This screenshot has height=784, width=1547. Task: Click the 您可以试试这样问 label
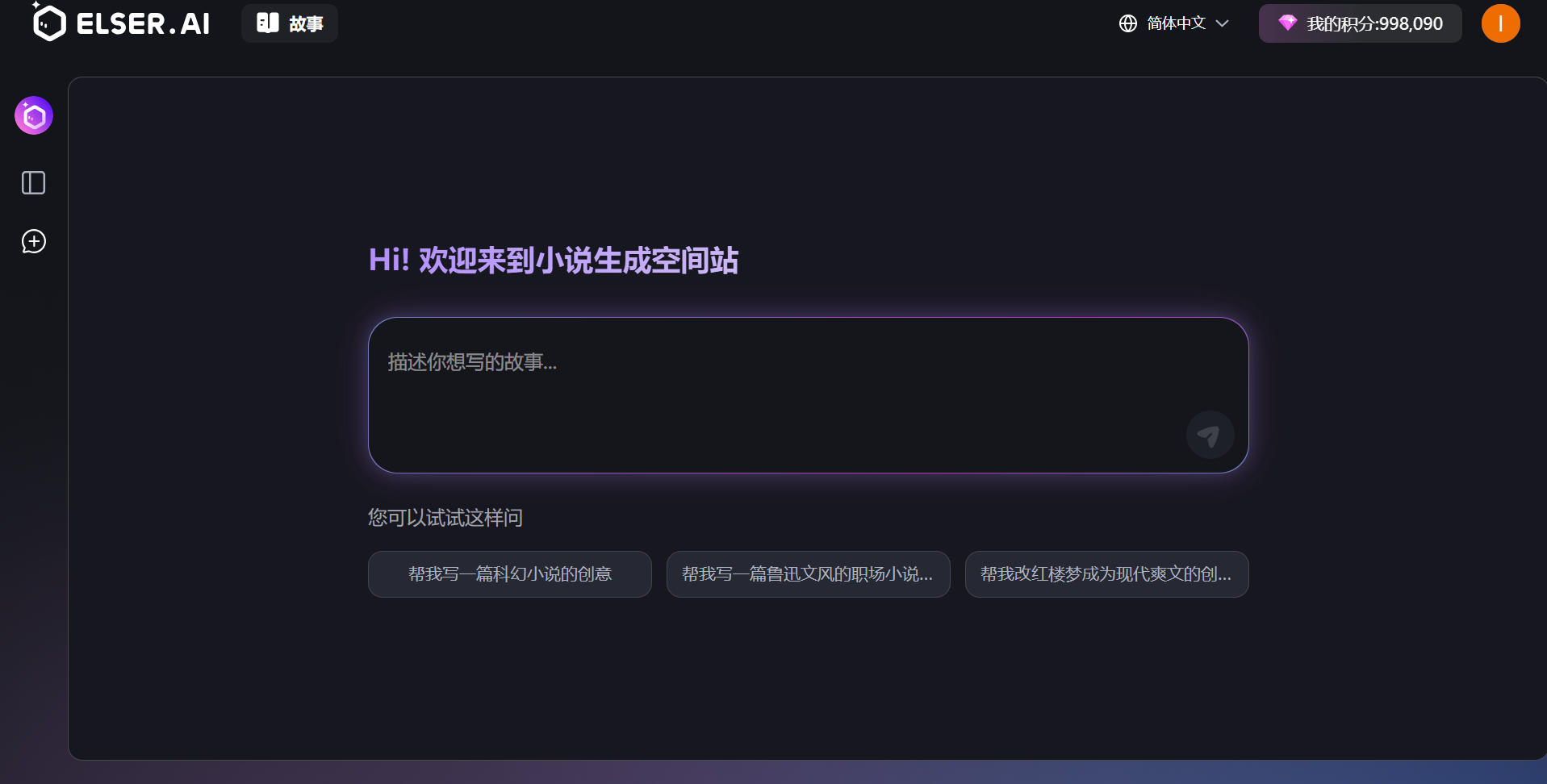pyautogui.click(x=445, y=518)
